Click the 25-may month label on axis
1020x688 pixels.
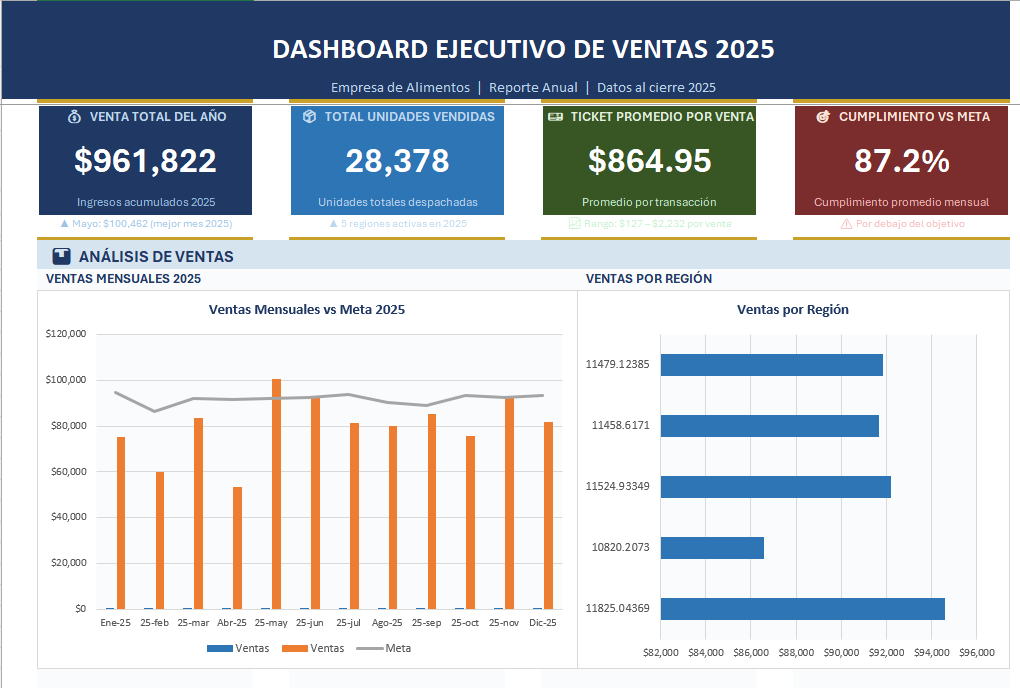(271, 623)
